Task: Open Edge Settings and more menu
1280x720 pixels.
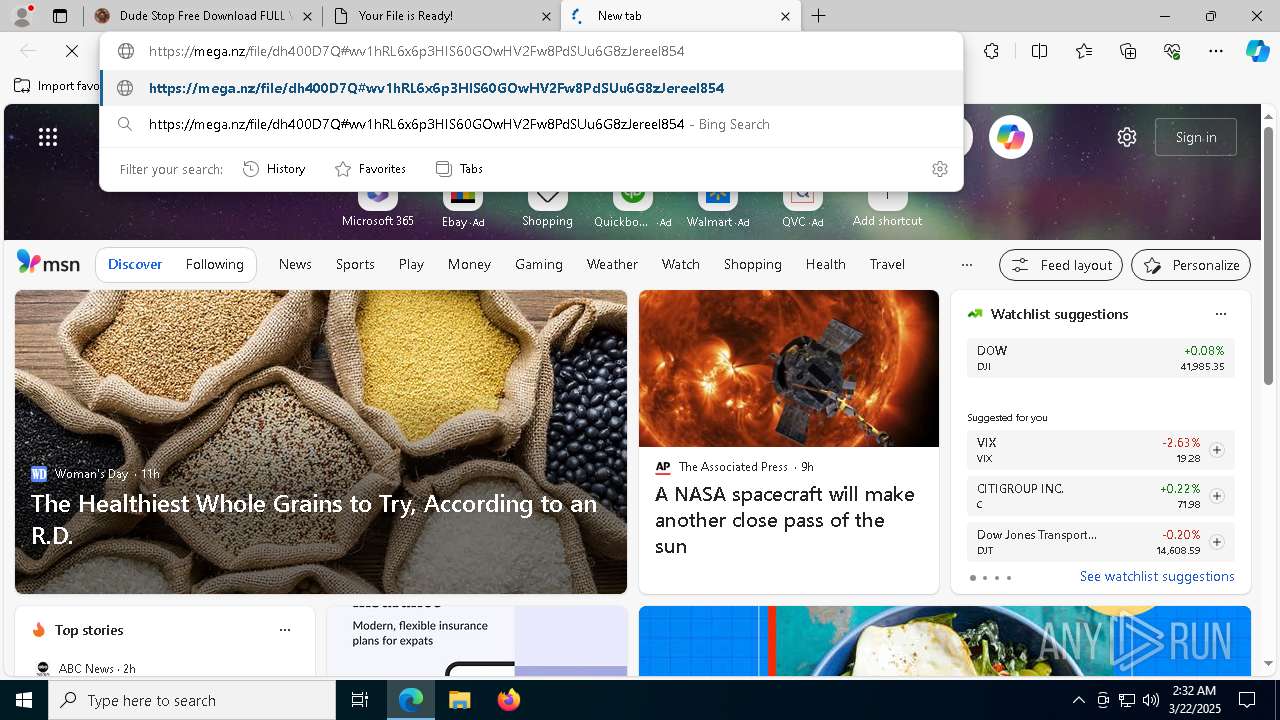Action: 1216,51
